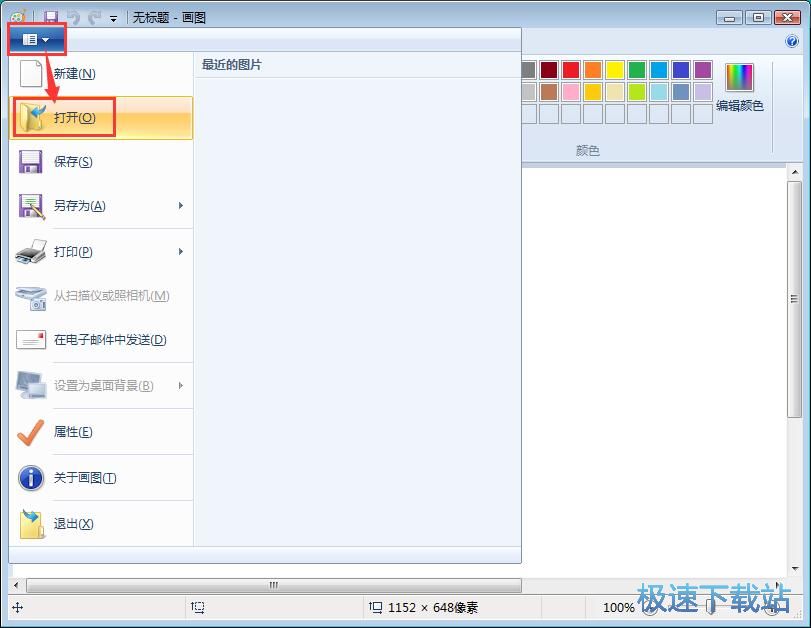Viewport: 811px width, 628px height.
Task: Click the selection size icon in status bar
Action: click(198, 607)
